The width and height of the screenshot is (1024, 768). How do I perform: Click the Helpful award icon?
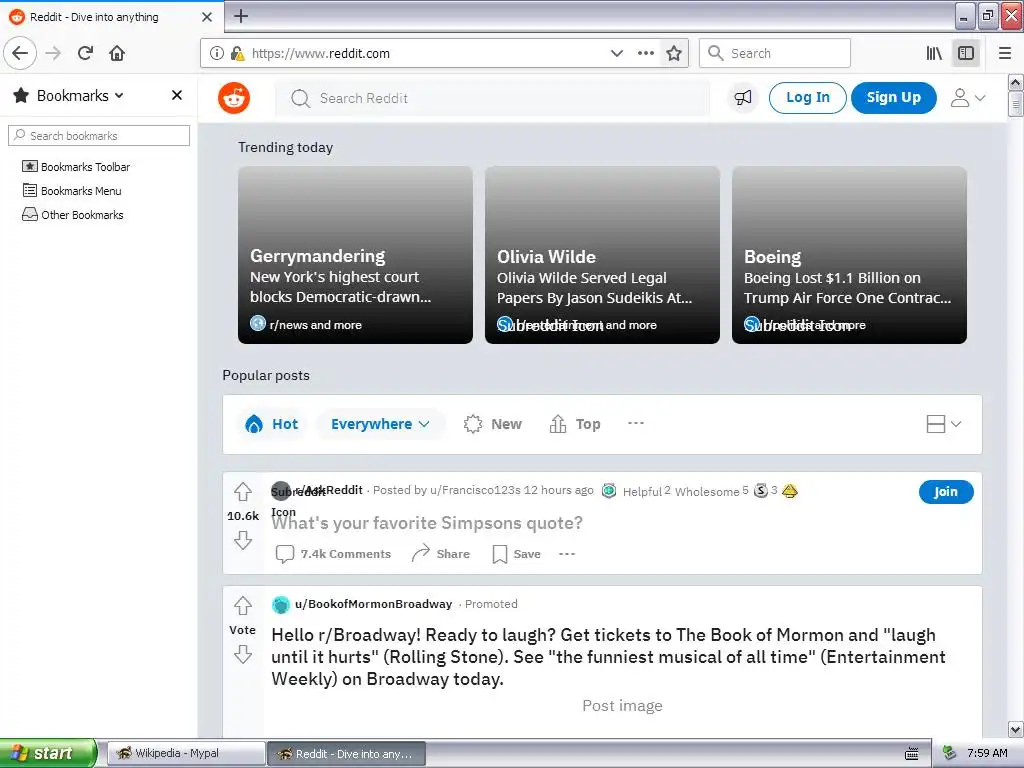pos(609,490)
